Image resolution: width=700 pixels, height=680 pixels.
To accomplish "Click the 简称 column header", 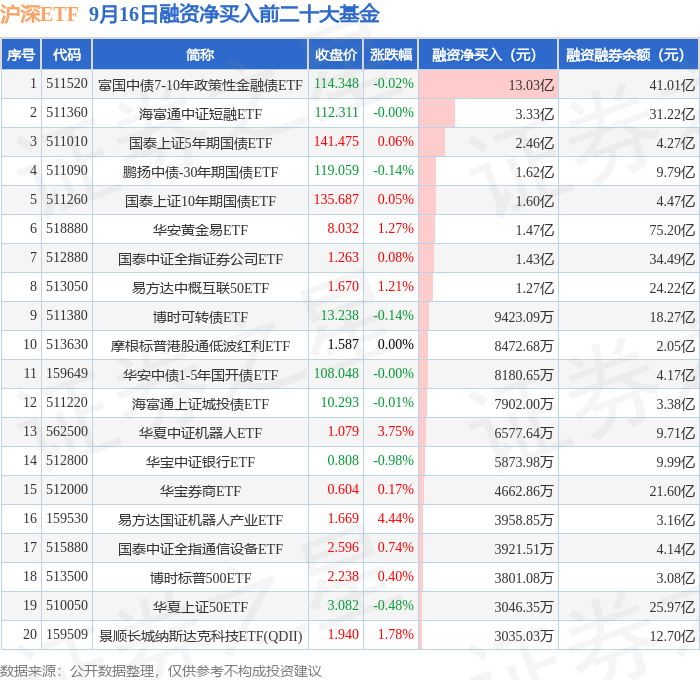I will tap(200, 54).
